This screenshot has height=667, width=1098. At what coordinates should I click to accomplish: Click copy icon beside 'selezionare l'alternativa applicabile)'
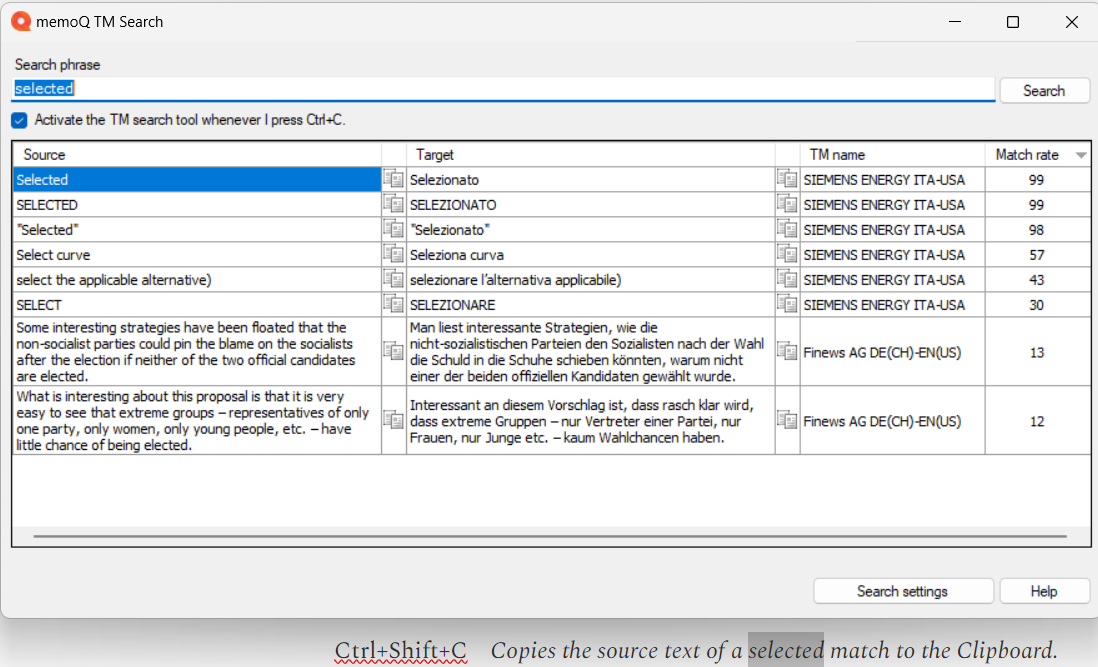click(x=787, y=279)
